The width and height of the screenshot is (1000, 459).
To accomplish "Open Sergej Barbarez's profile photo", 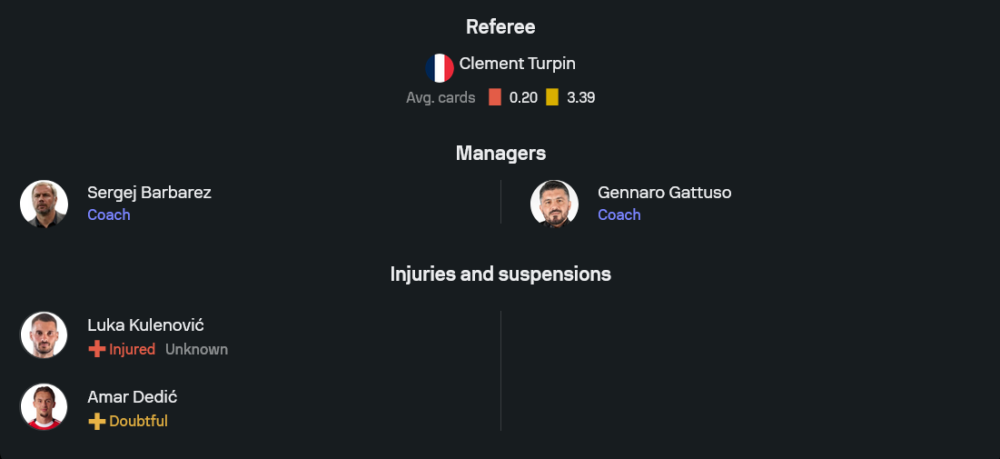I will pos(44,203).
